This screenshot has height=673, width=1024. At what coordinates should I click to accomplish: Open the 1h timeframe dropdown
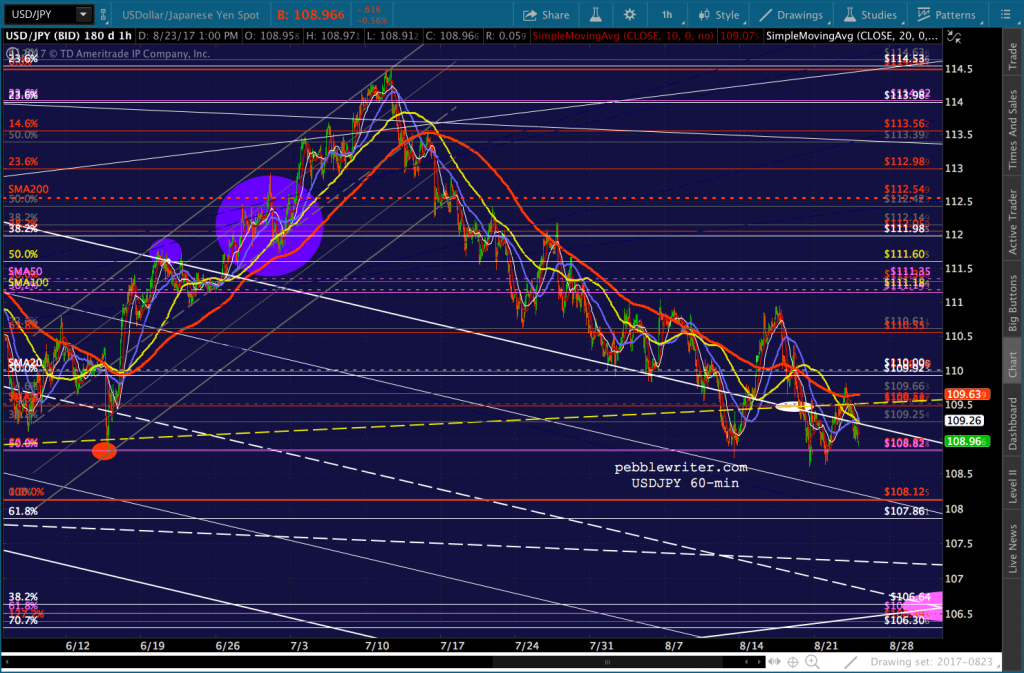[x=669, y=14]
